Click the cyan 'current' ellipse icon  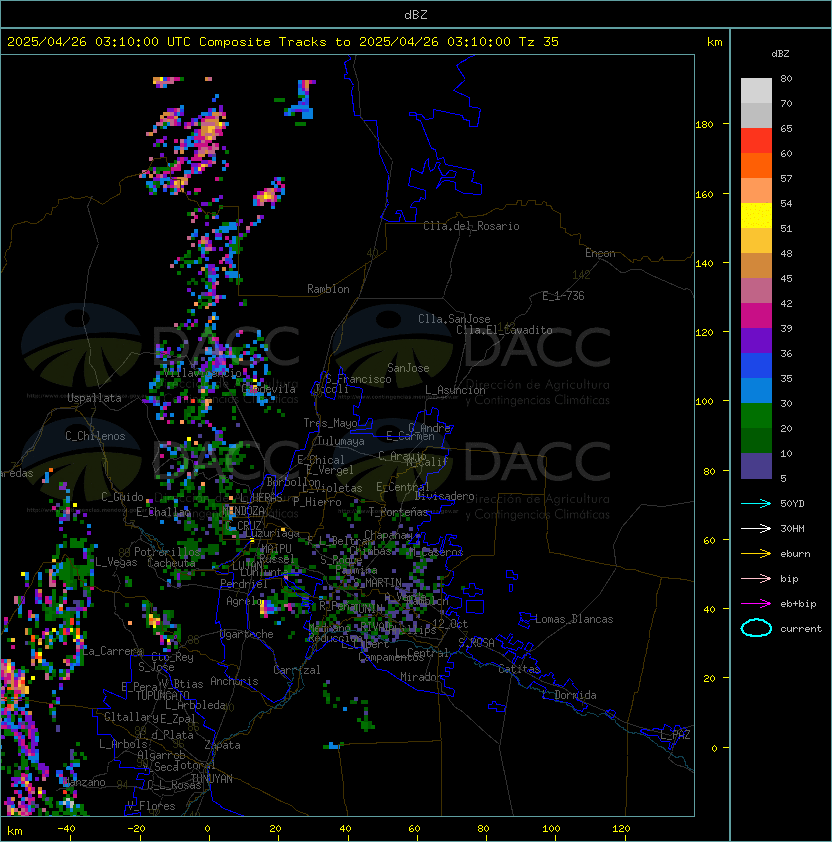pyautogui.click(x=756, y=628)
